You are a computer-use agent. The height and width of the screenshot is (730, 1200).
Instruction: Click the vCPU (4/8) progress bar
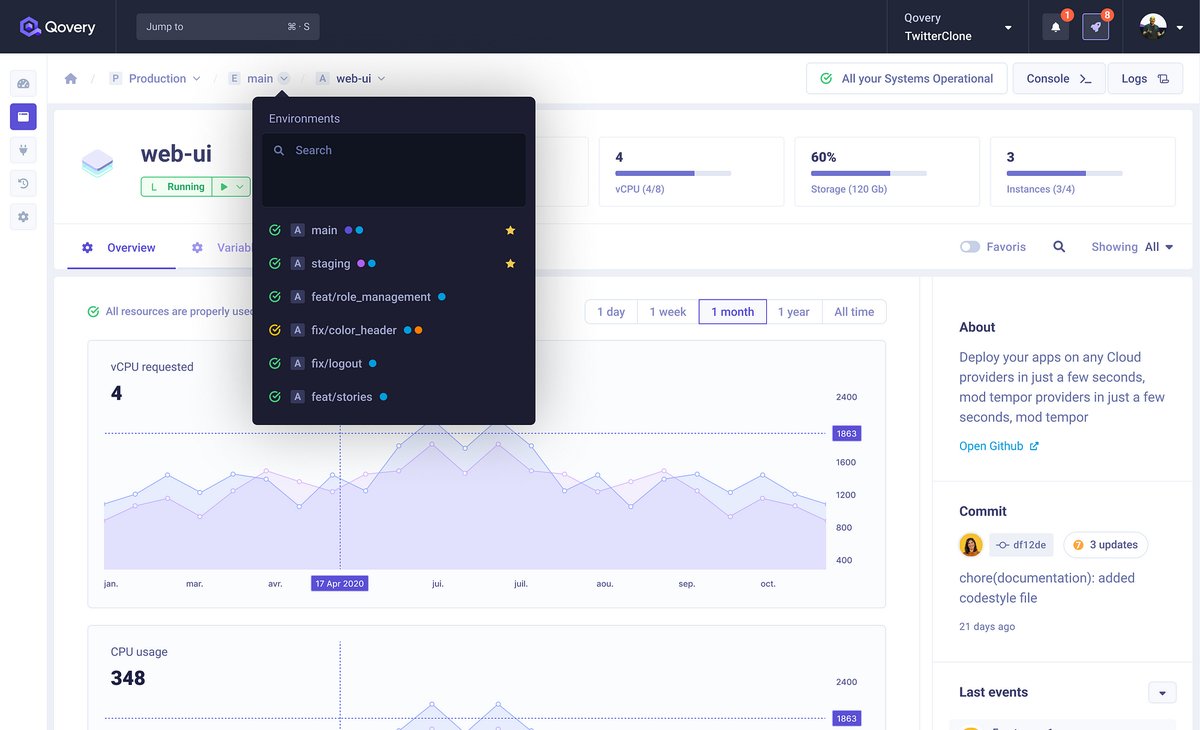(673, 174)
